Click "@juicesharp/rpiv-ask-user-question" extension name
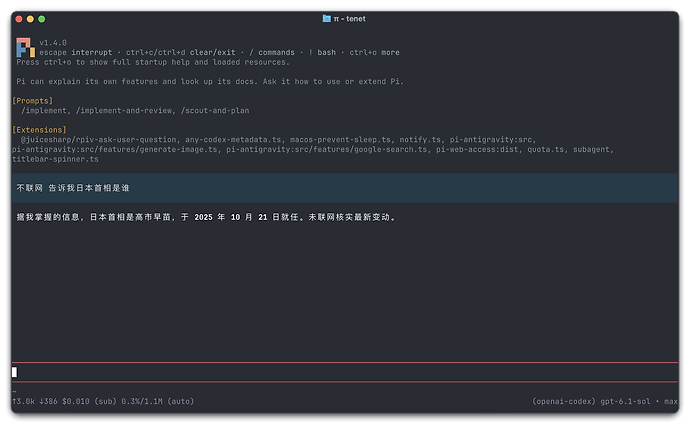This screenshot has height=427, width=690. [x=99, y=140]
